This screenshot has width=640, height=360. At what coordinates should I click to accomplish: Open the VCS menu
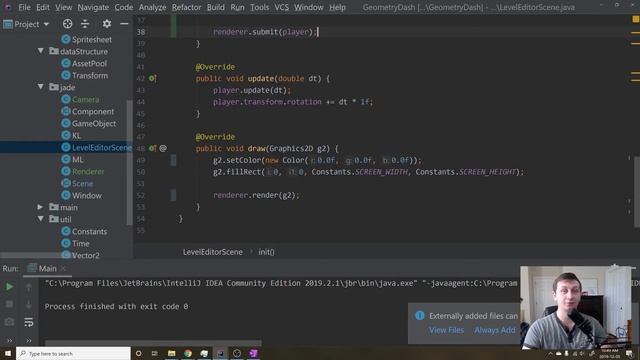tap(281, 7)
